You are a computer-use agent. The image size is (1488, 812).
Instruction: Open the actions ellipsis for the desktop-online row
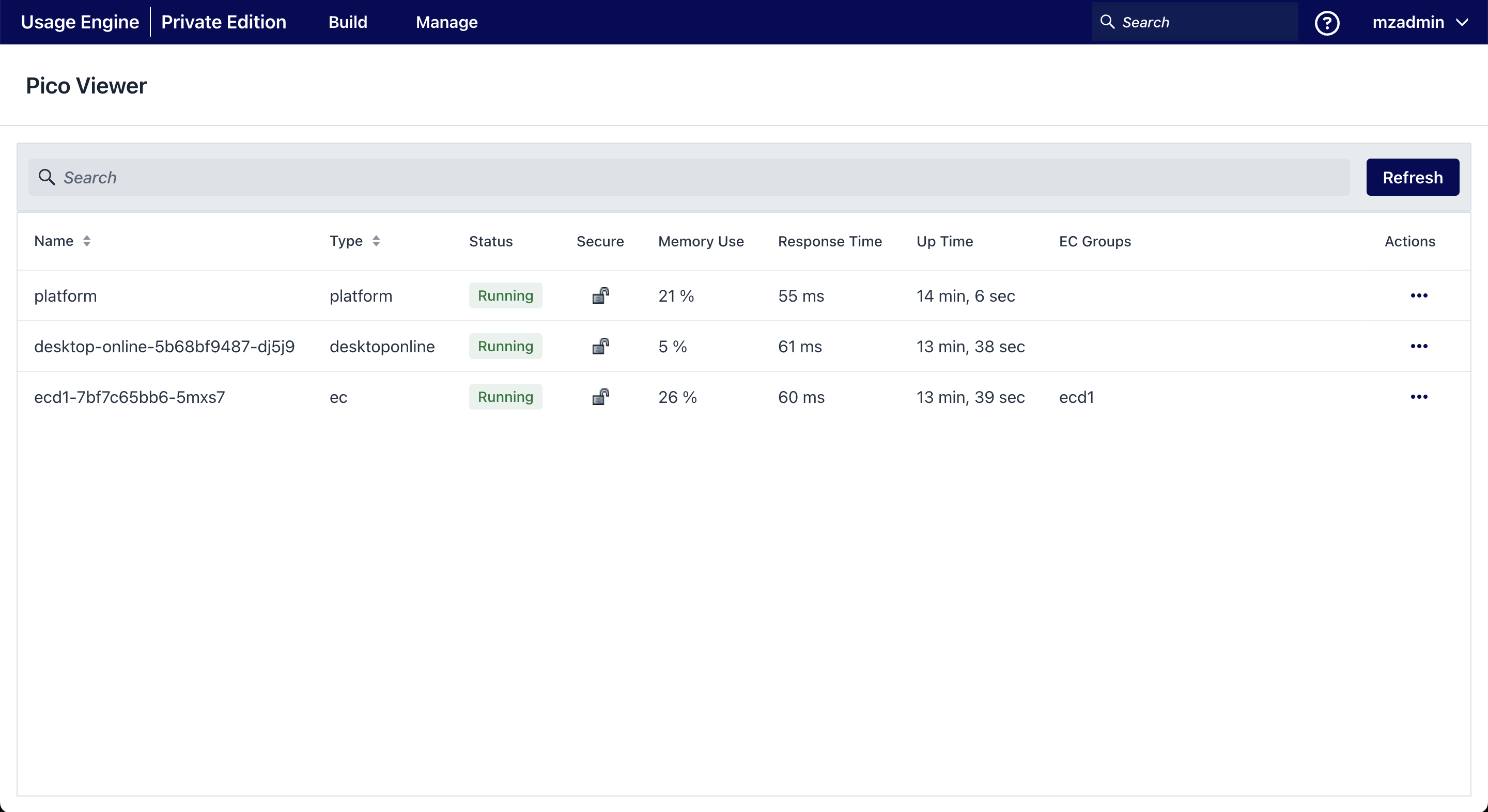tap(1419, 346)
